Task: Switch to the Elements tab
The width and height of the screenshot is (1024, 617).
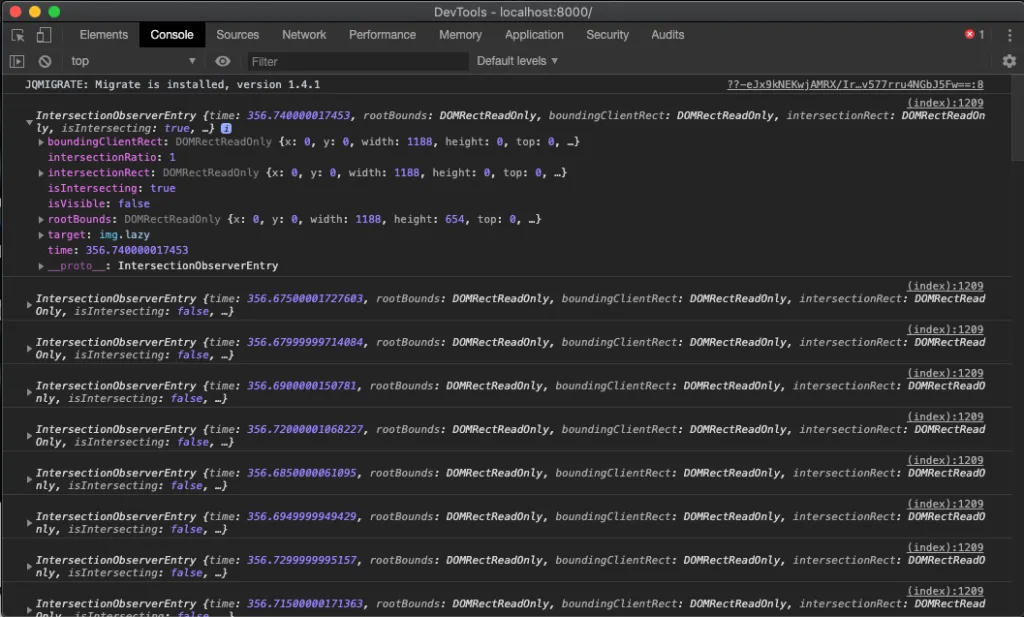Action: [104, 35]
